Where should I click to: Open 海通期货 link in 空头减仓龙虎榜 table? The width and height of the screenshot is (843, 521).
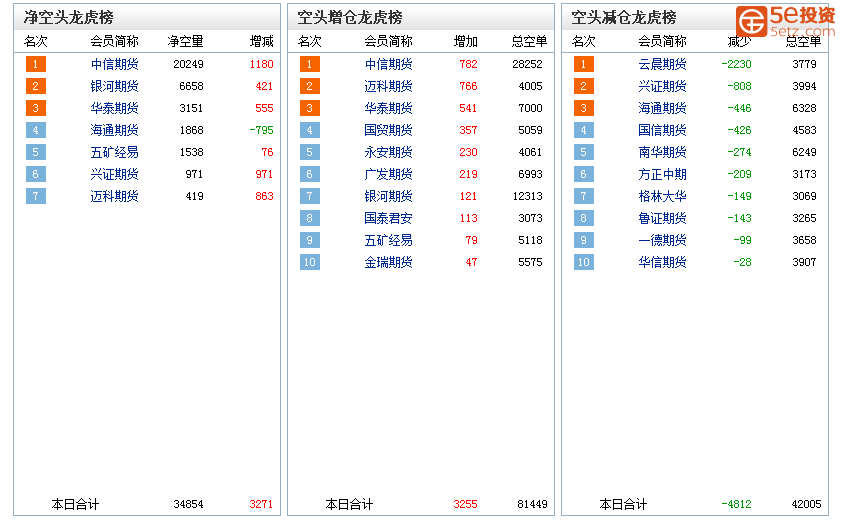coord(663,109)
